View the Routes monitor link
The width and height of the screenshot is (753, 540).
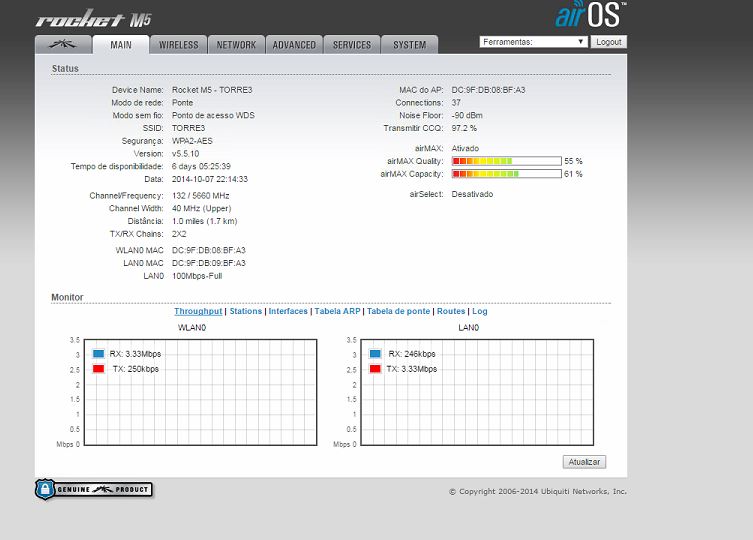[x=451, y=311]
